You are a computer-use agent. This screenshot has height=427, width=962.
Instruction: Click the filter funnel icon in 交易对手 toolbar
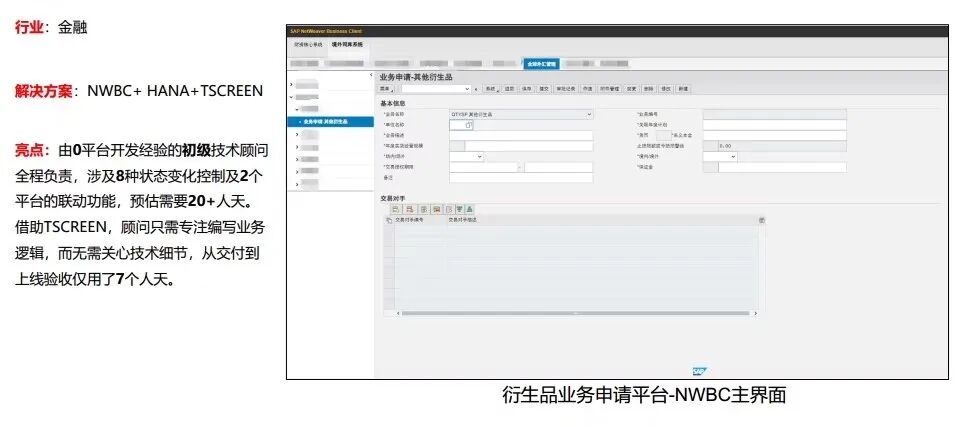[459, 210]
